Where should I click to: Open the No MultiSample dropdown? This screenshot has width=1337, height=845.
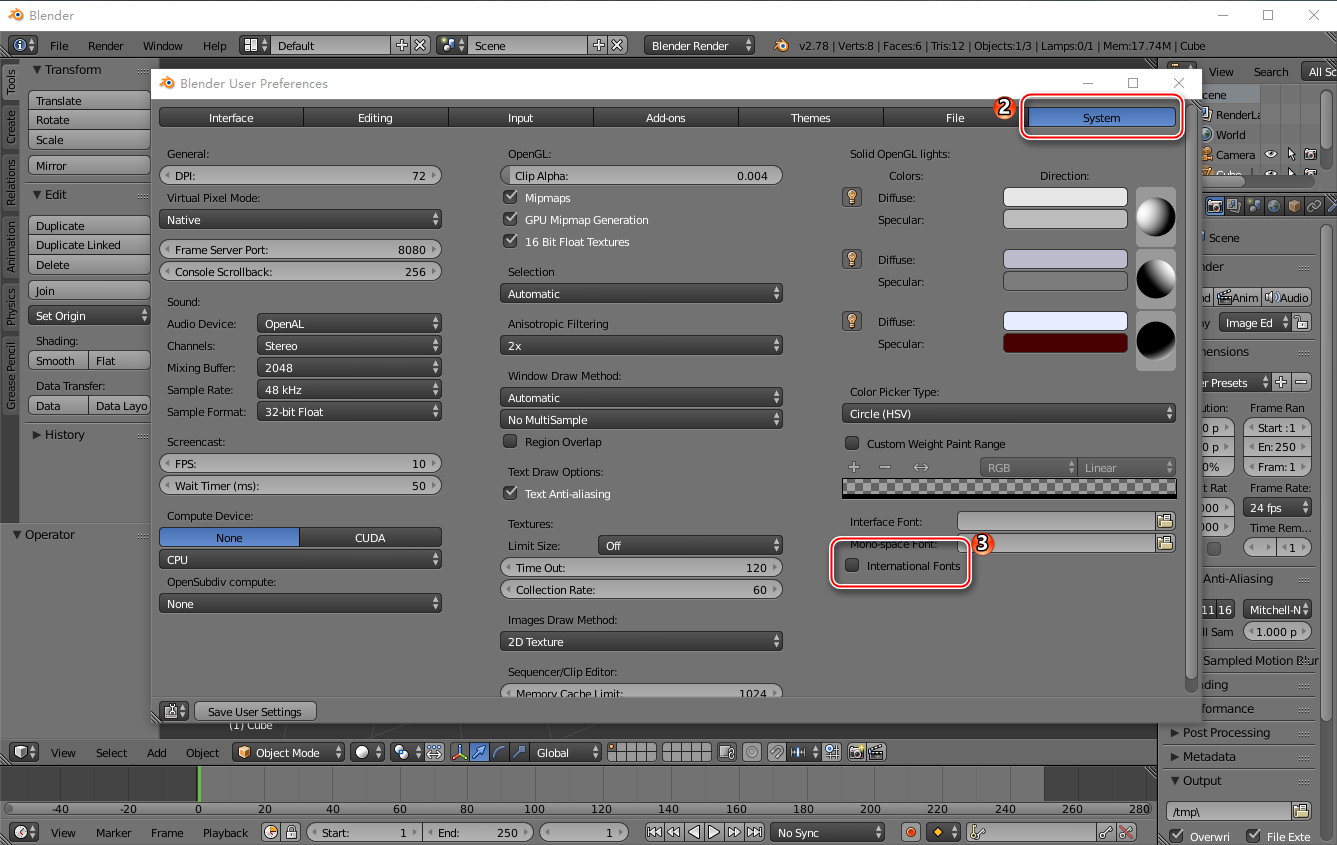[641, 419]
